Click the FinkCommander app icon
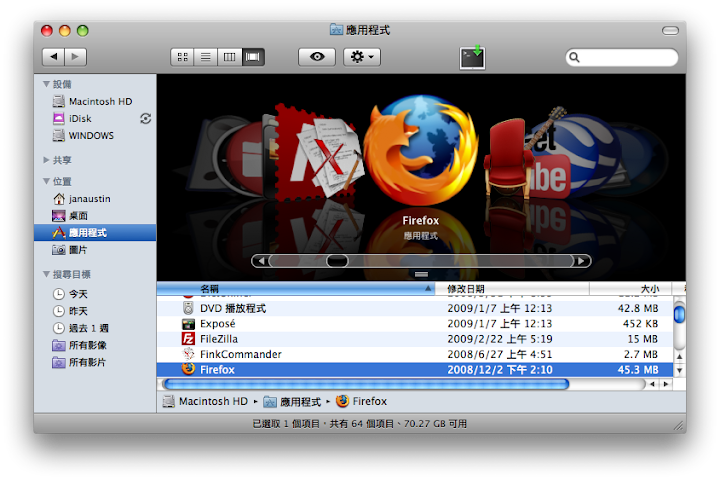Viewport: 720px width, 480px height. click(x=188, y=354)
